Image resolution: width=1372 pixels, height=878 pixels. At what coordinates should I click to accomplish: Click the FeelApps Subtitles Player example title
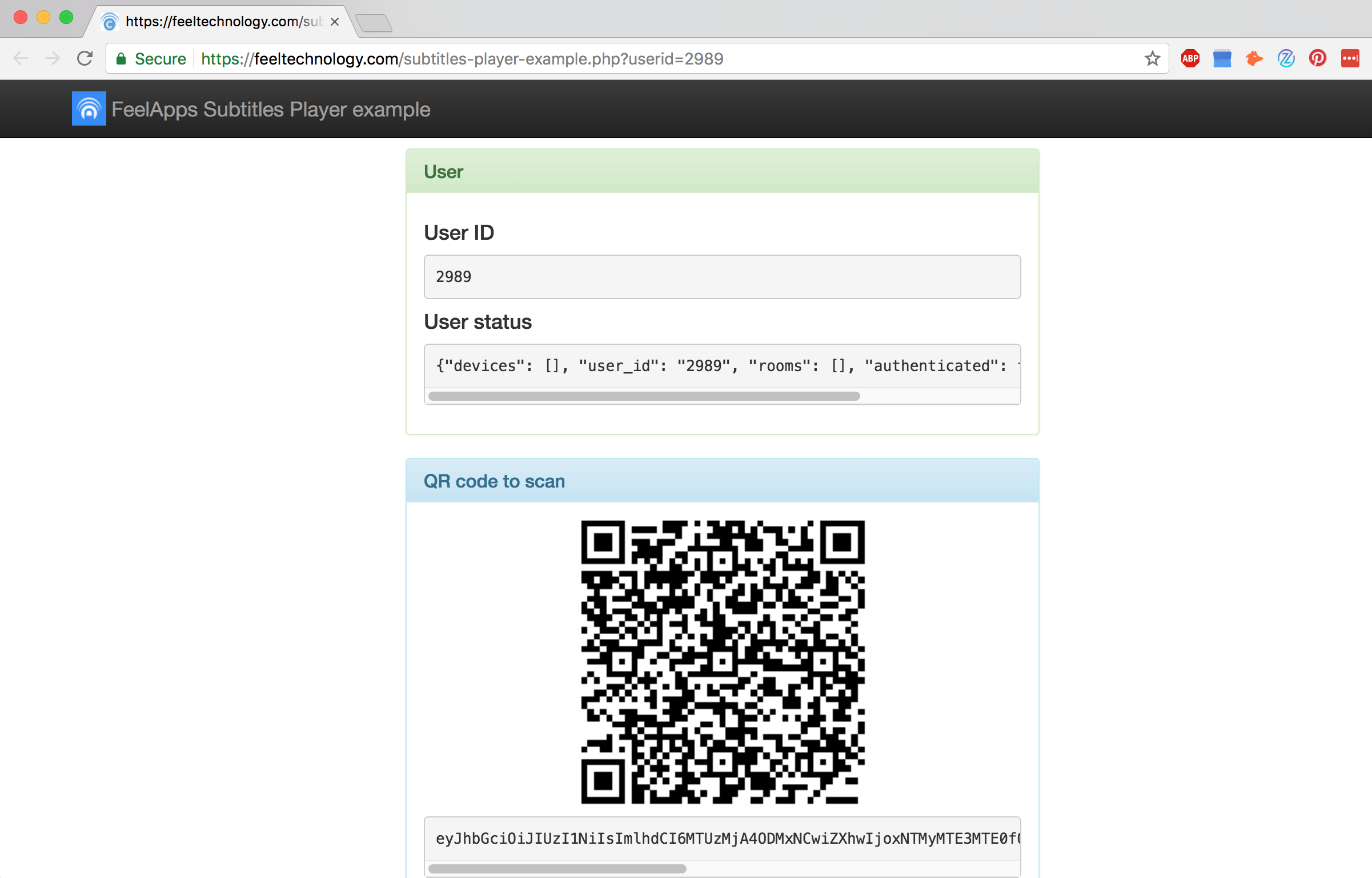pyautogui.click(x=271, y=109)
